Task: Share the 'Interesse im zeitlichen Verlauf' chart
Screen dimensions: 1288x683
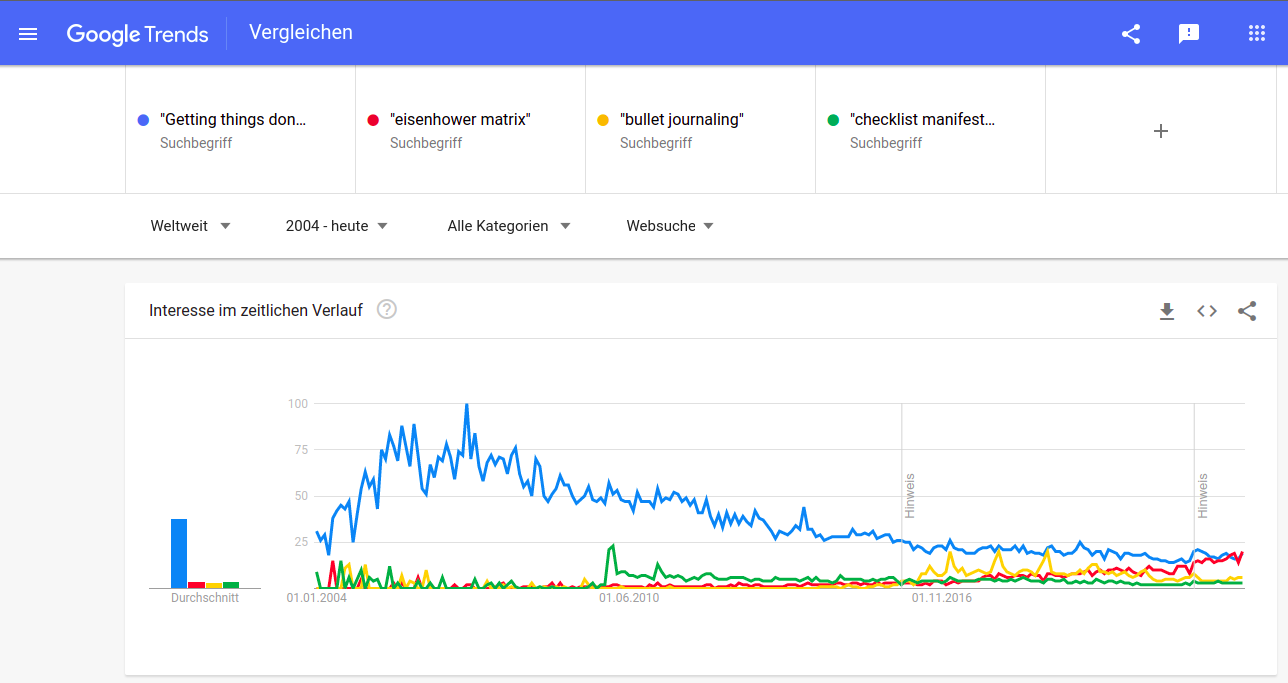Action: (x=1247, y=311)
